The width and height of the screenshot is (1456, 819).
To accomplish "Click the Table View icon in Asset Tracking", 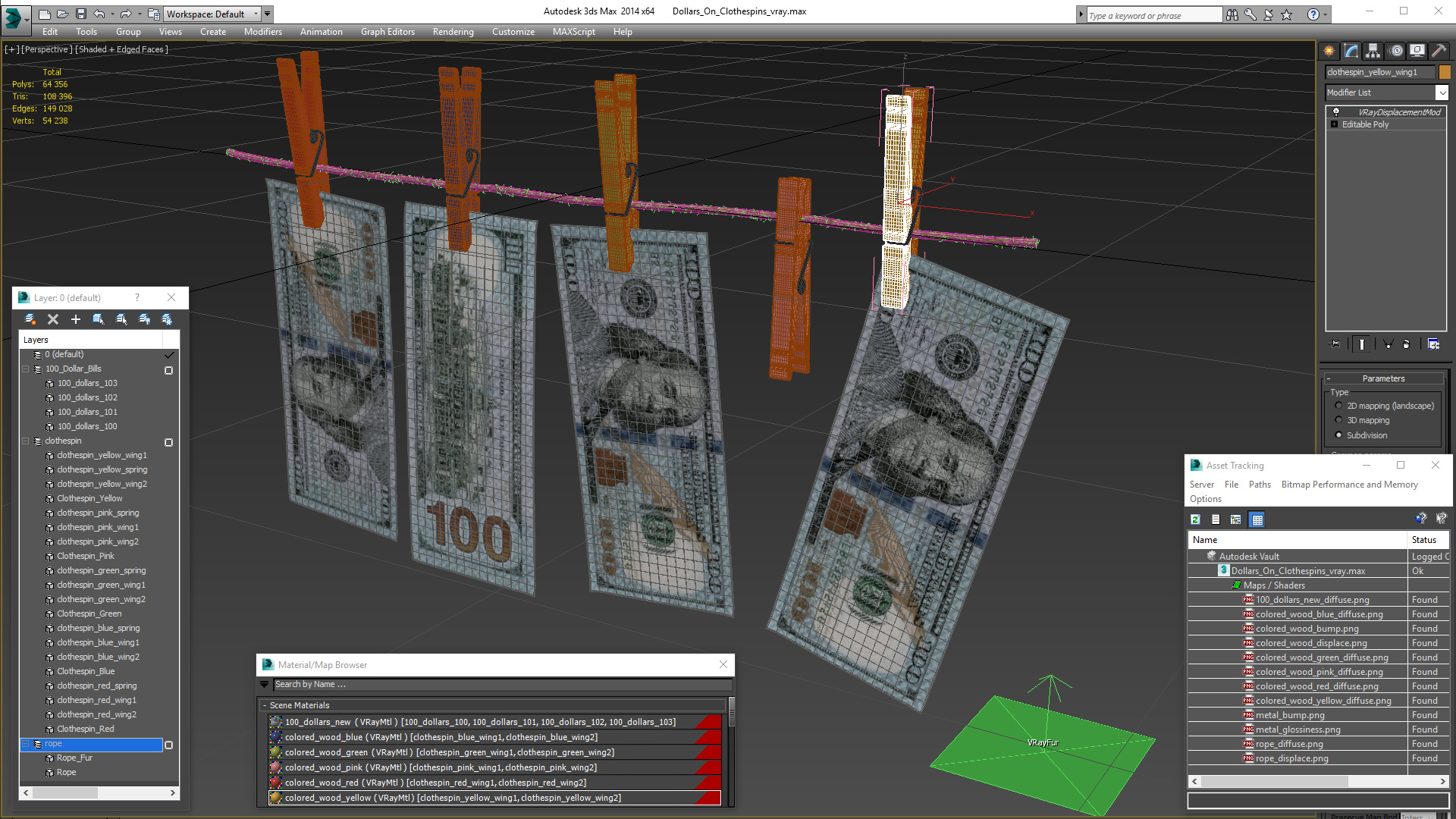I will pos(1257,519).
